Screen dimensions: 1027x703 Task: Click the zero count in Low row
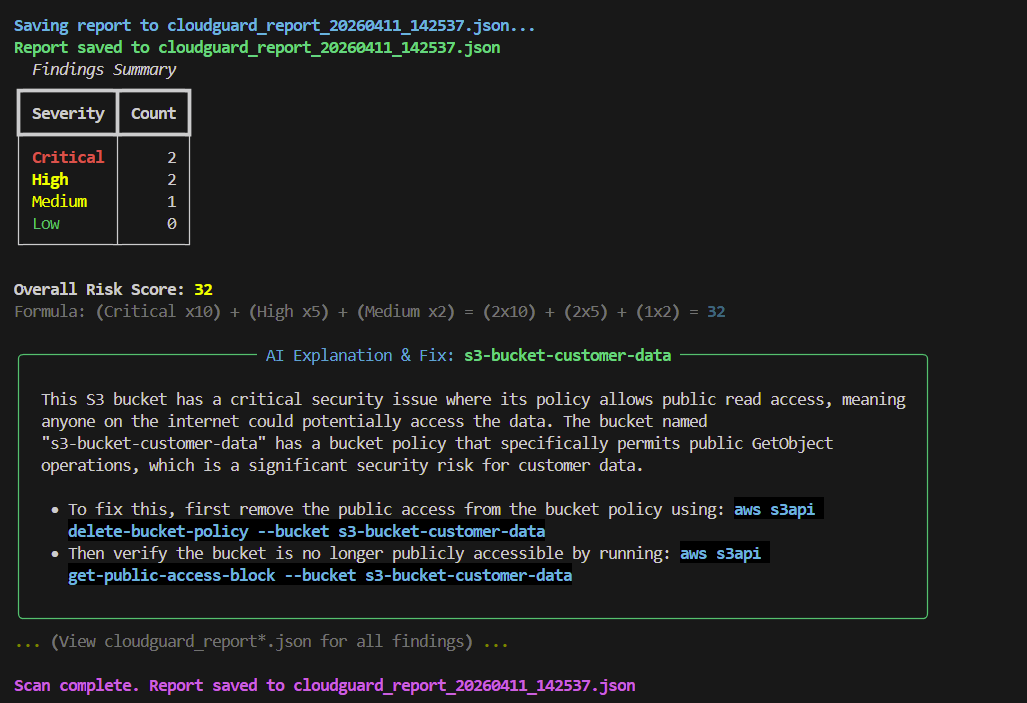(x=171, y=223)
